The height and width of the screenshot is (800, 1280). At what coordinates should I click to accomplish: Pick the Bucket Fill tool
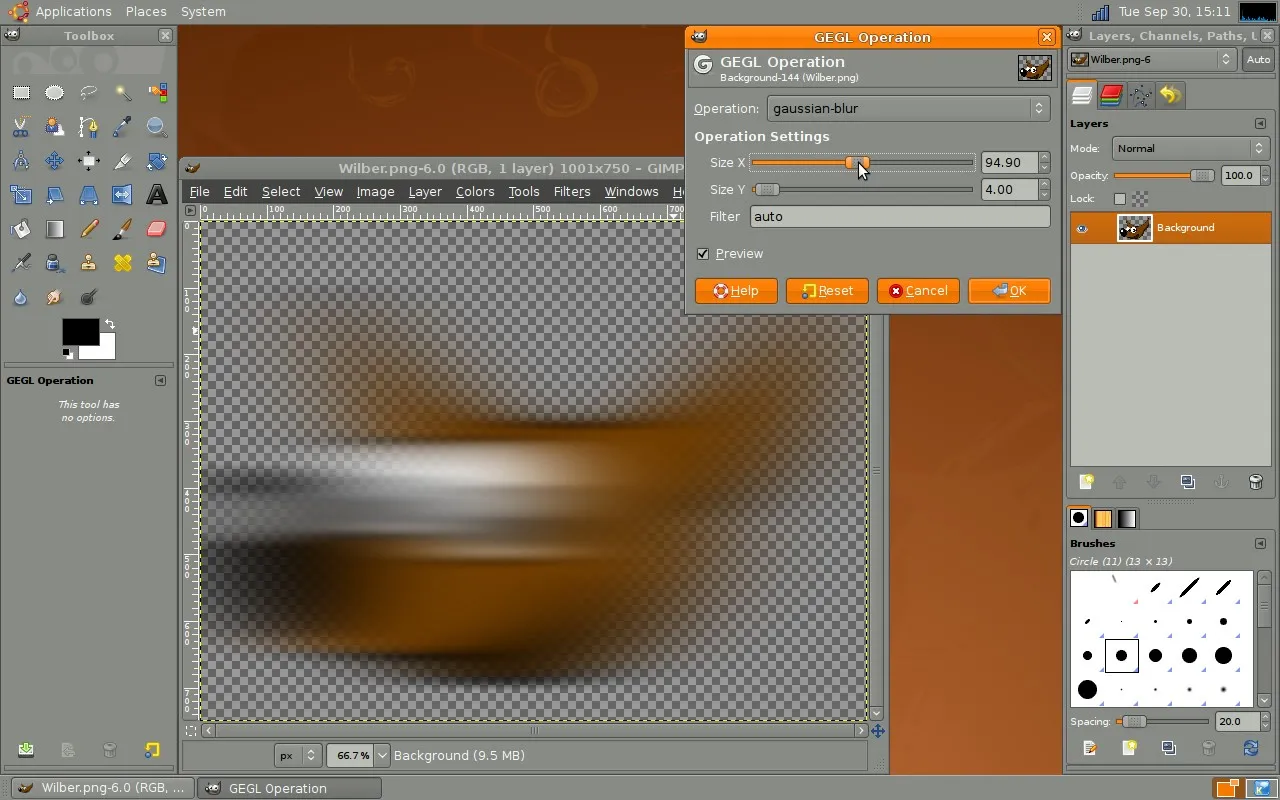21,229
